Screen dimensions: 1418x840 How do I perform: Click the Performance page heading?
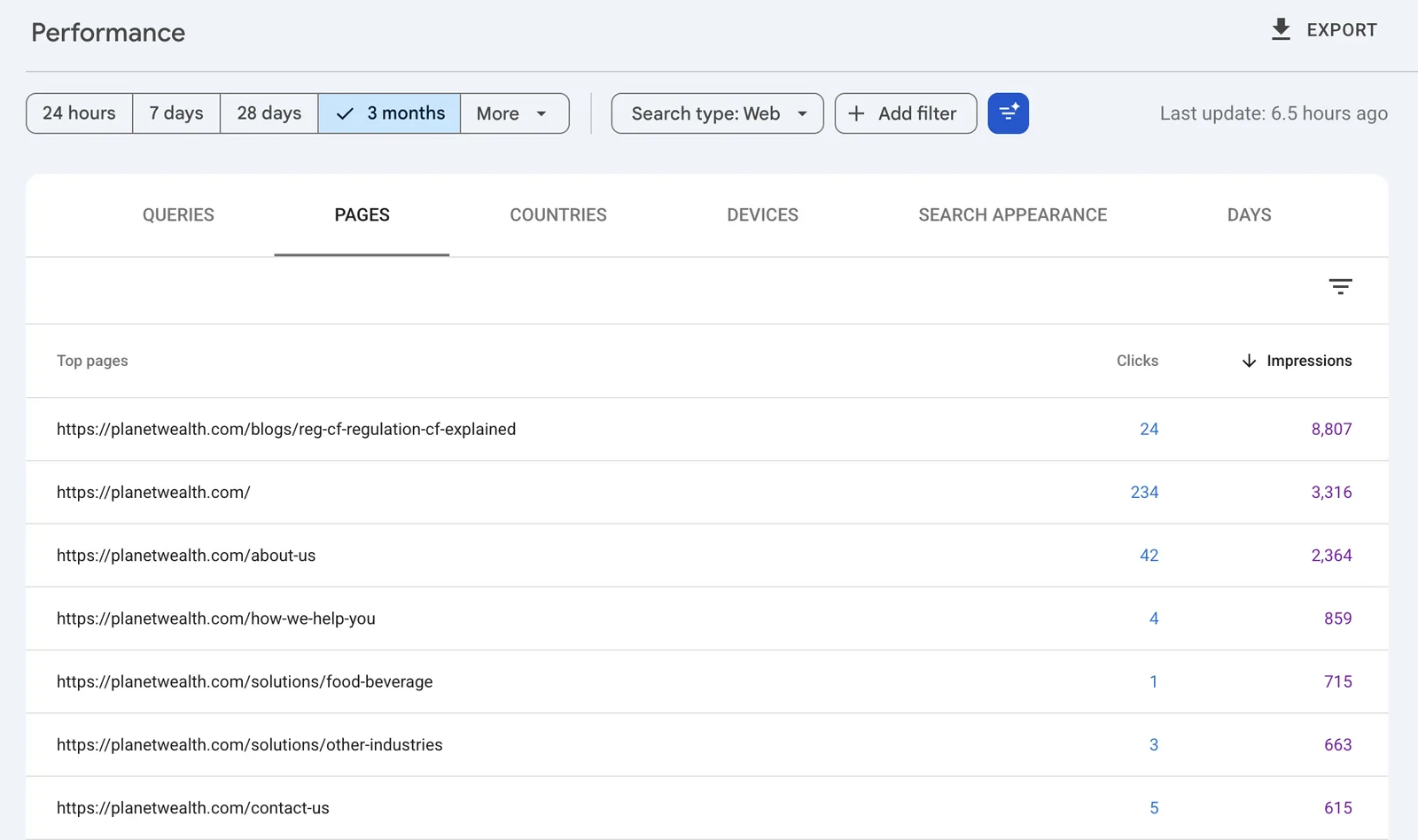(108, 33)
